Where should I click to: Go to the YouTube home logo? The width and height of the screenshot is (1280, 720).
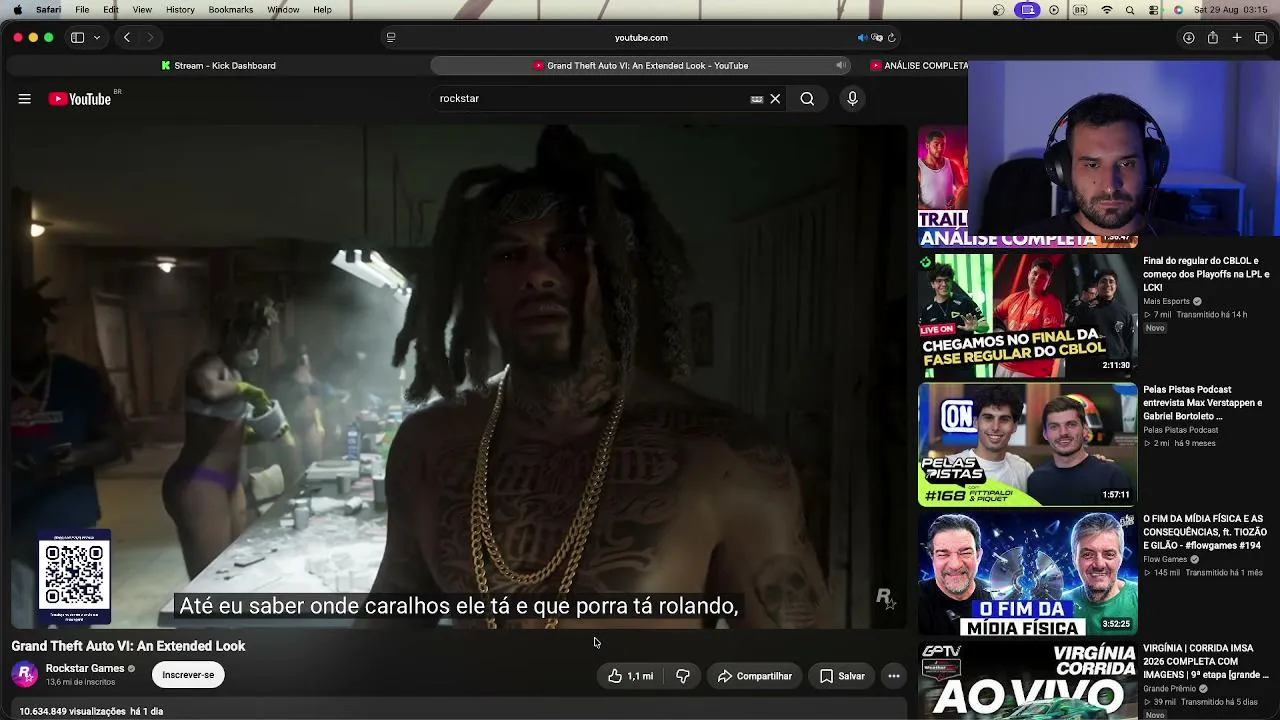click(80, 99)
